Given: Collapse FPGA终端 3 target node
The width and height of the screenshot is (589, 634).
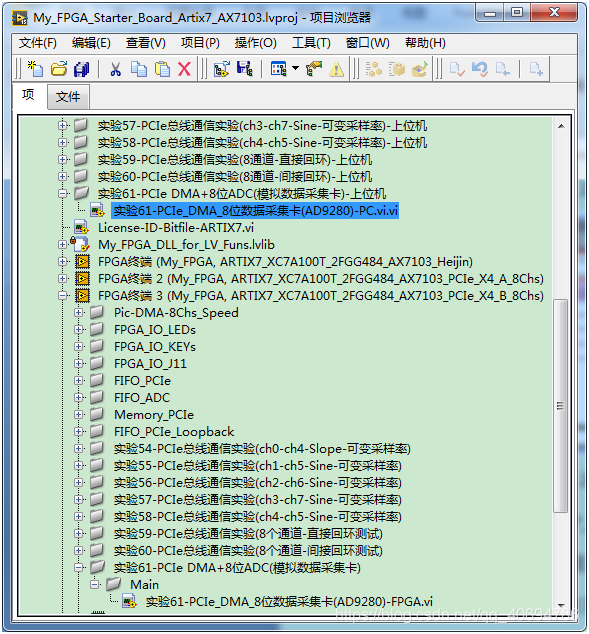Looking at the screenshot, I should click(x=62, y=296).
